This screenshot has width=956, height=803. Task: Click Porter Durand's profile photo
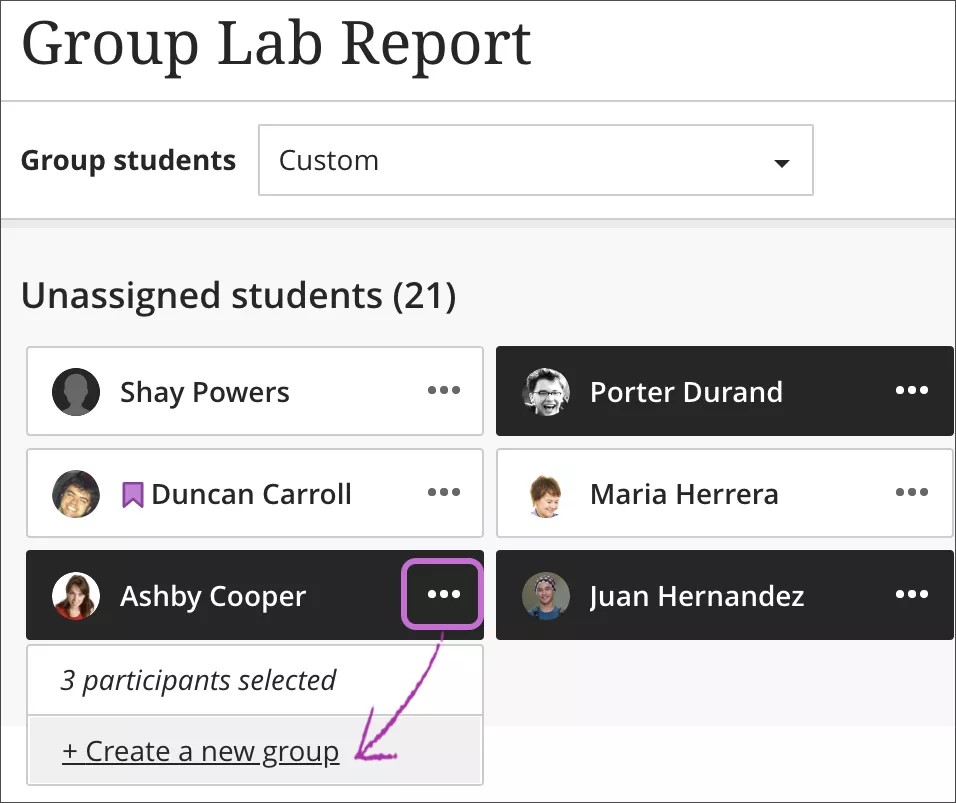click(x=545, y=391)
